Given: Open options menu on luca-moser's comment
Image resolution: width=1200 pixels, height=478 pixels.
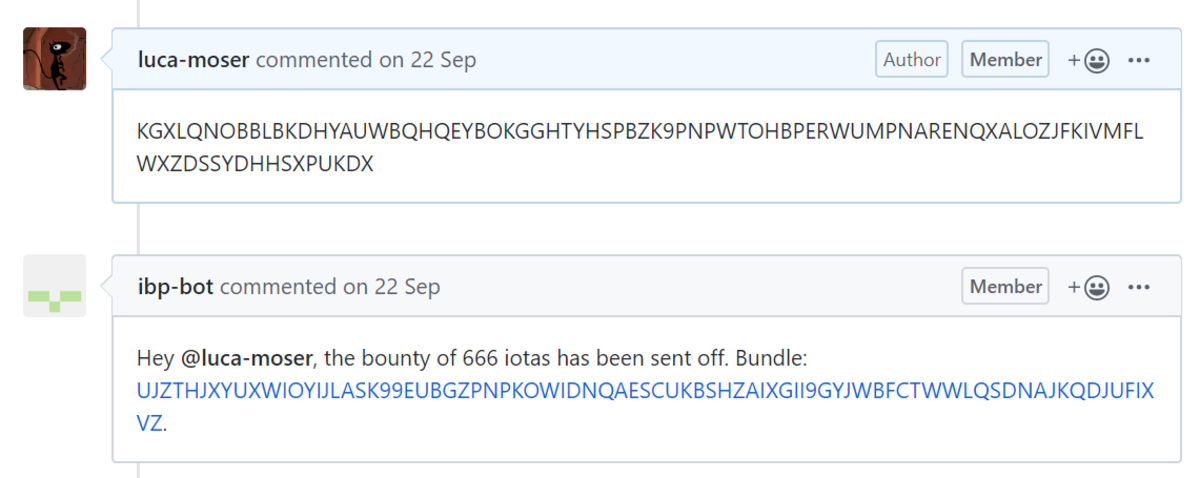Looking at the screenshot, I should (x=1139, y=60).
